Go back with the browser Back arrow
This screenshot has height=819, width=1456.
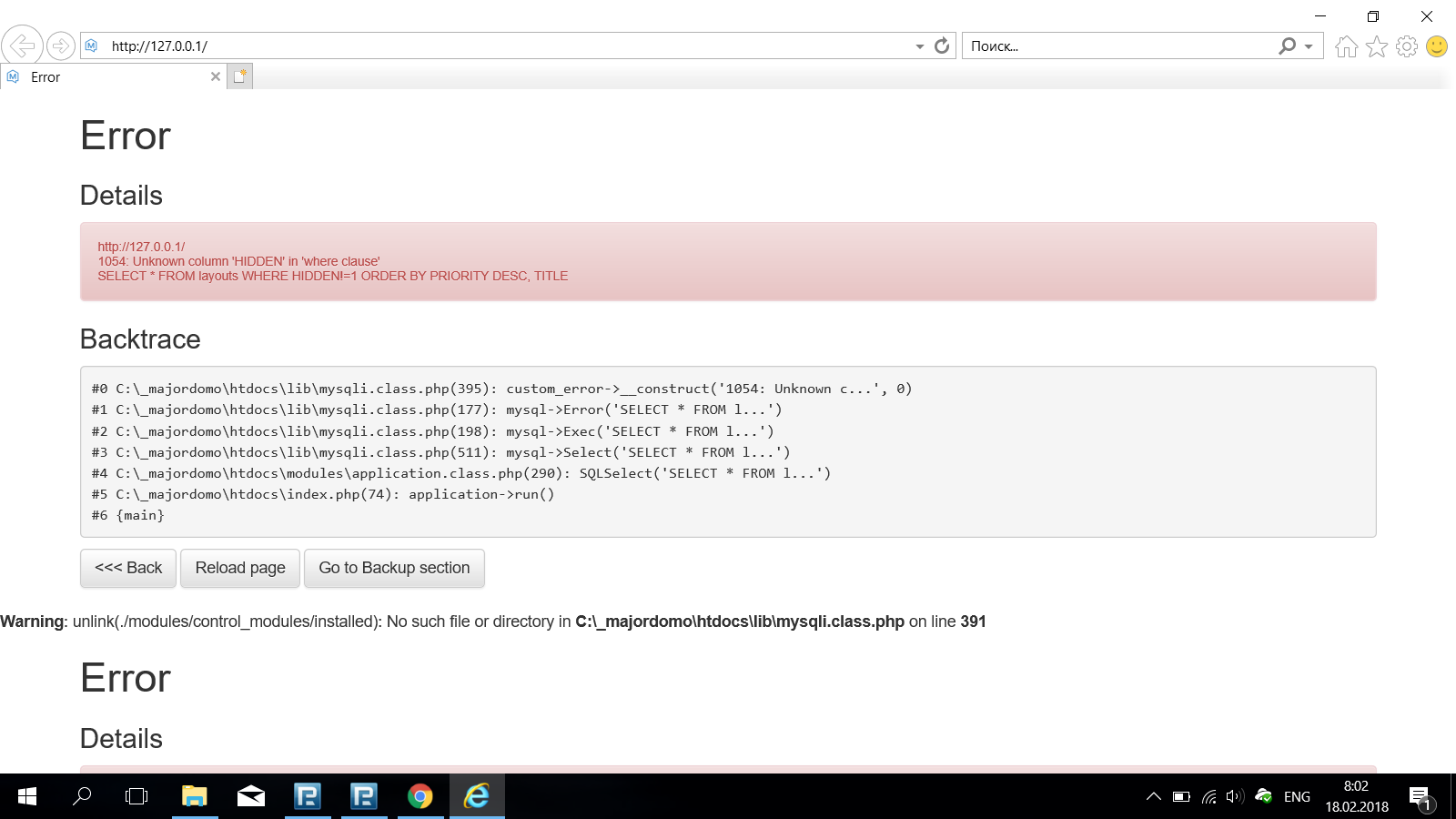coord(22,45)
